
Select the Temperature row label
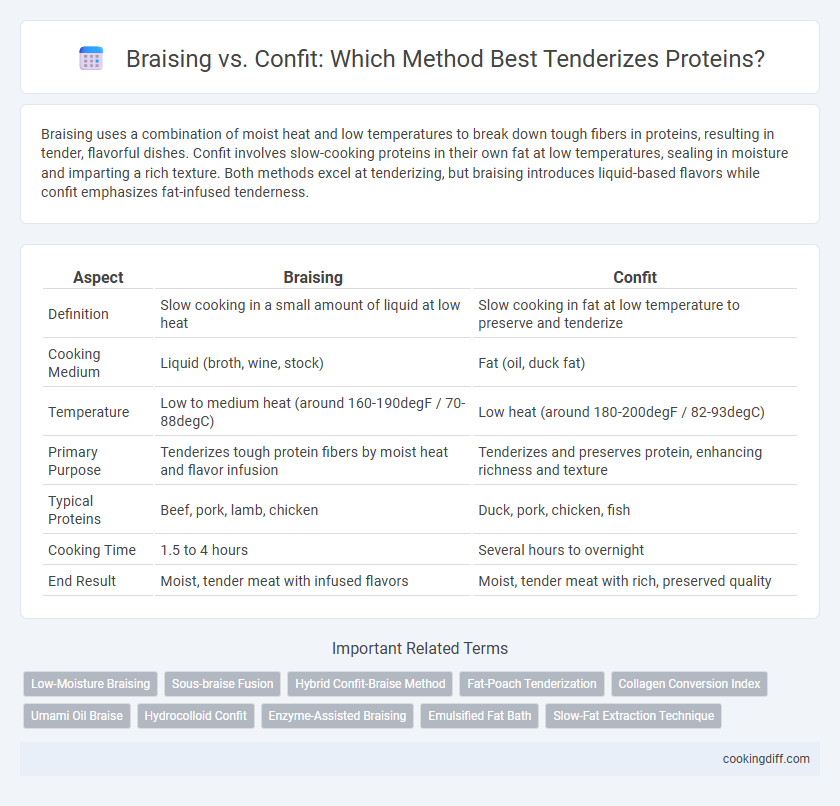[x=88, y=412]
